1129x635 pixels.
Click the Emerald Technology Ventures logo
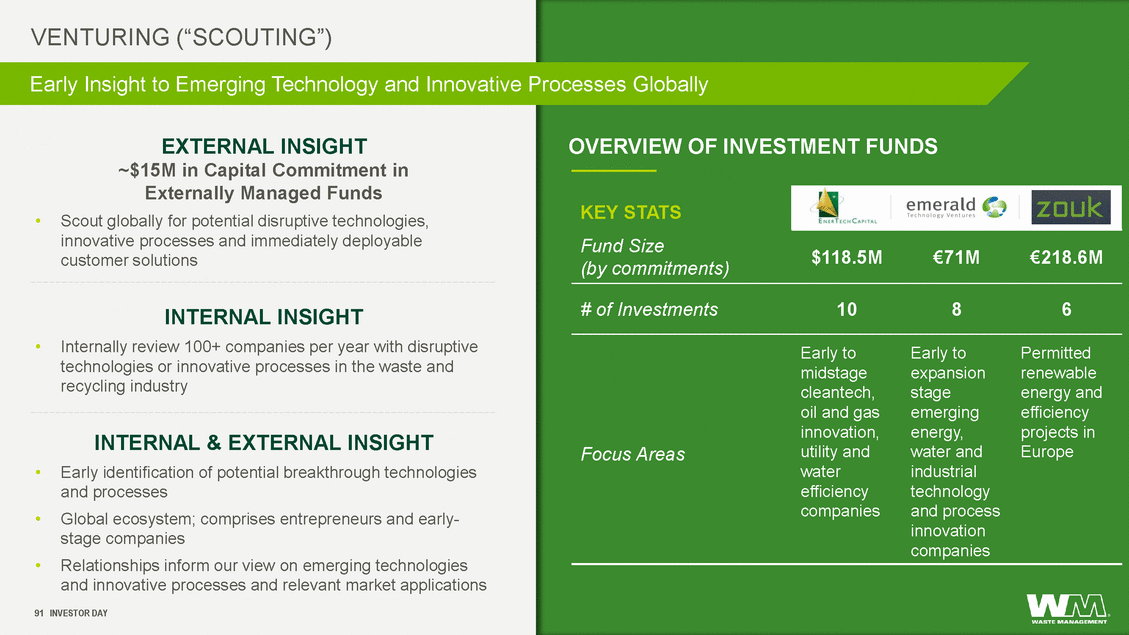pos(956,207)
